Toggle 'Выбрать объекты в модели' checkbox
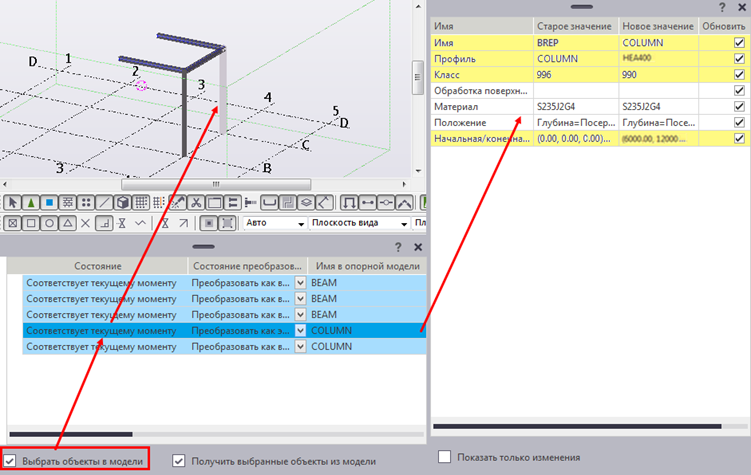This screenshot has height=475, width=751. pyautogui.click(x=10, y=461)
